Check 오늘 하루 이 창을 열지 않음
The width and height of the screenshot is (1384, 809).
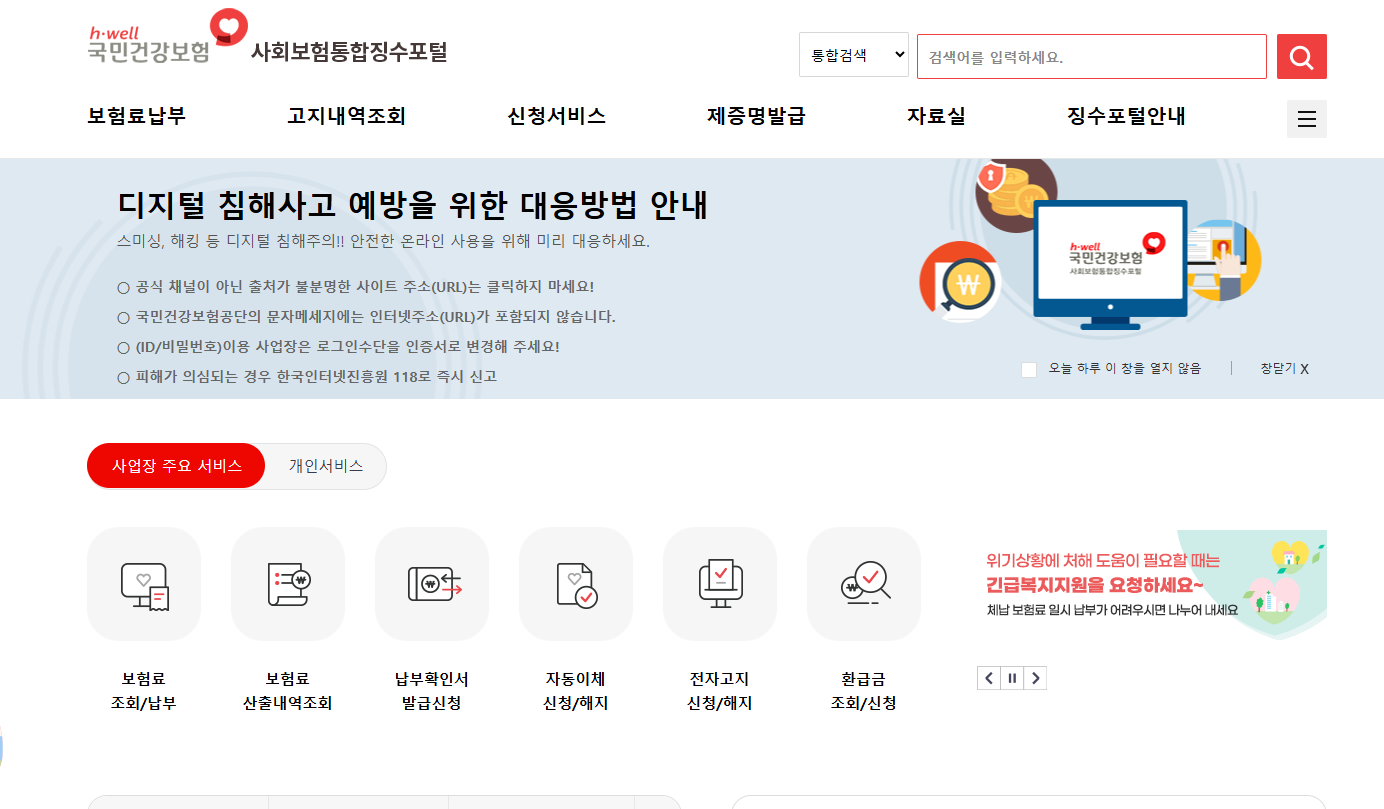(1029, 370)
